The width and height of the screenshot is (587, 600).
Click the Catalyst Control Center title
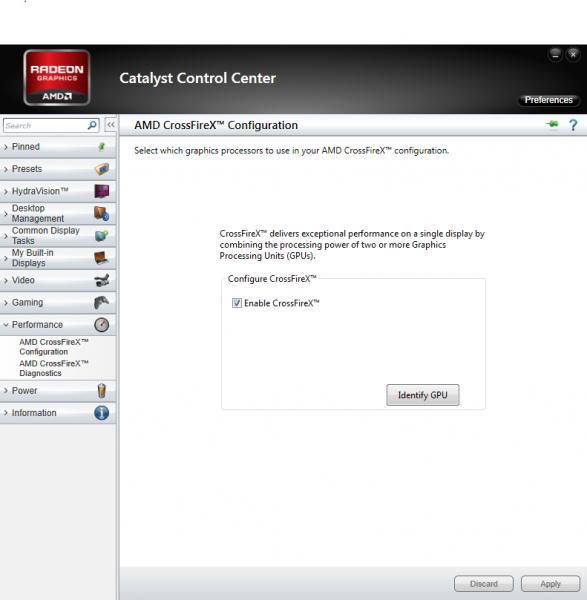pyautogui.click(x=197, y=78)
